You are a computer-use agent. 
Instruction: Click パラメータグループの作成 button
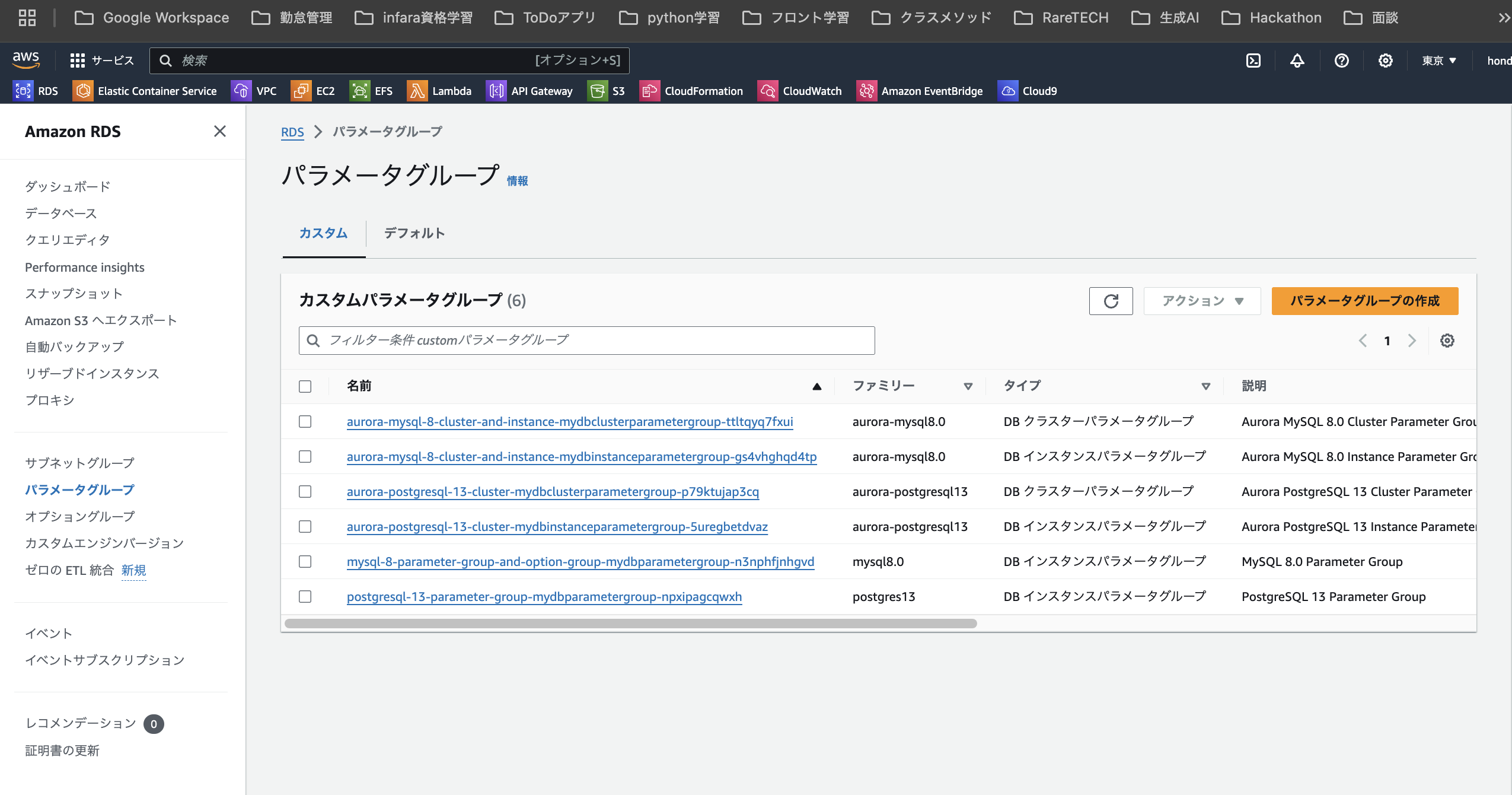1364,301
